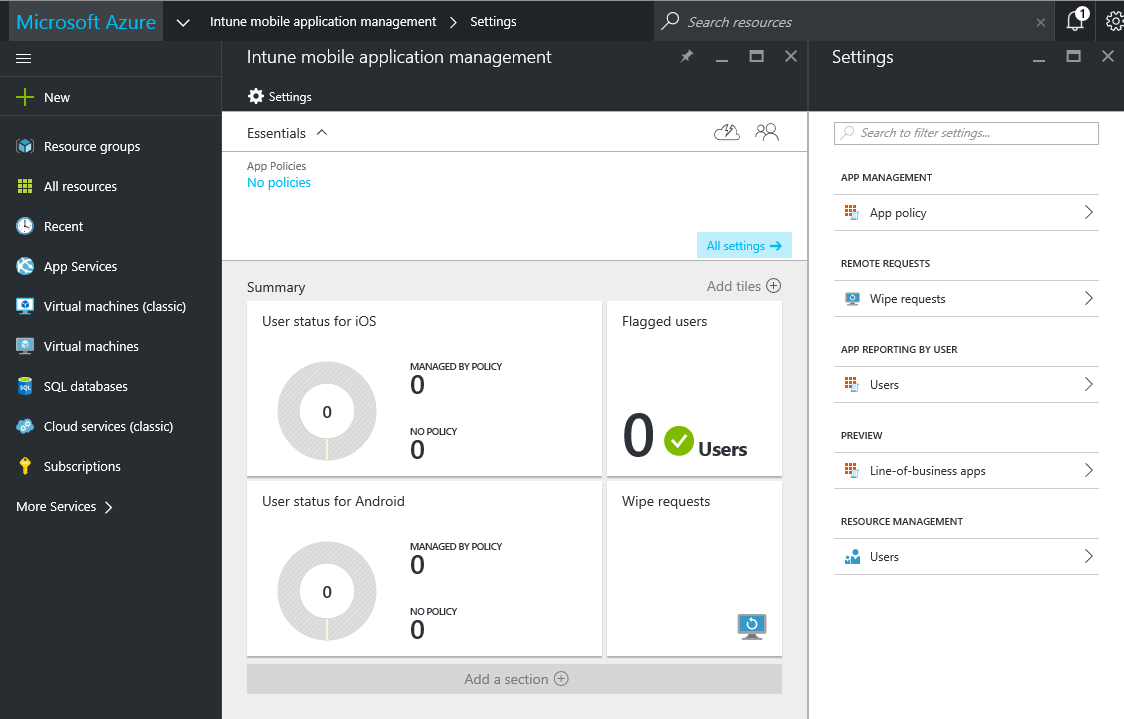
Task: Collapse the Essentials section
Action: coord(321,132)
